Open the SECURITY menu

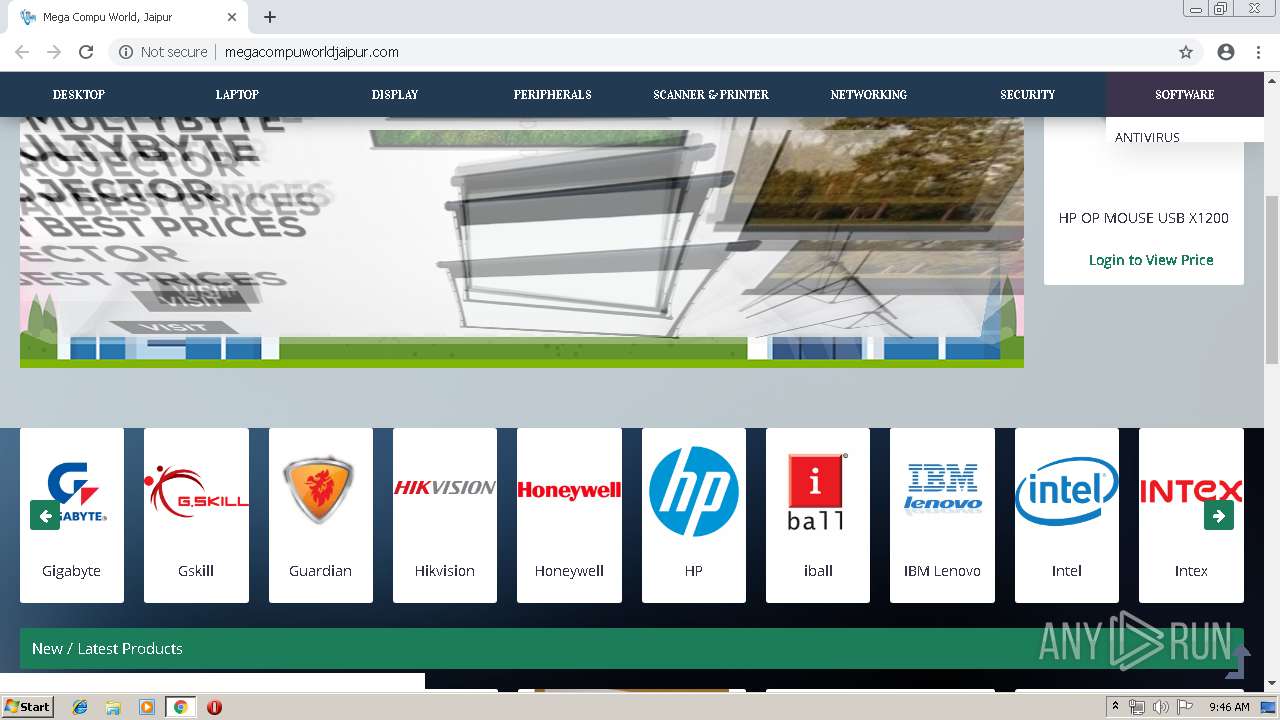(1028, 94)
